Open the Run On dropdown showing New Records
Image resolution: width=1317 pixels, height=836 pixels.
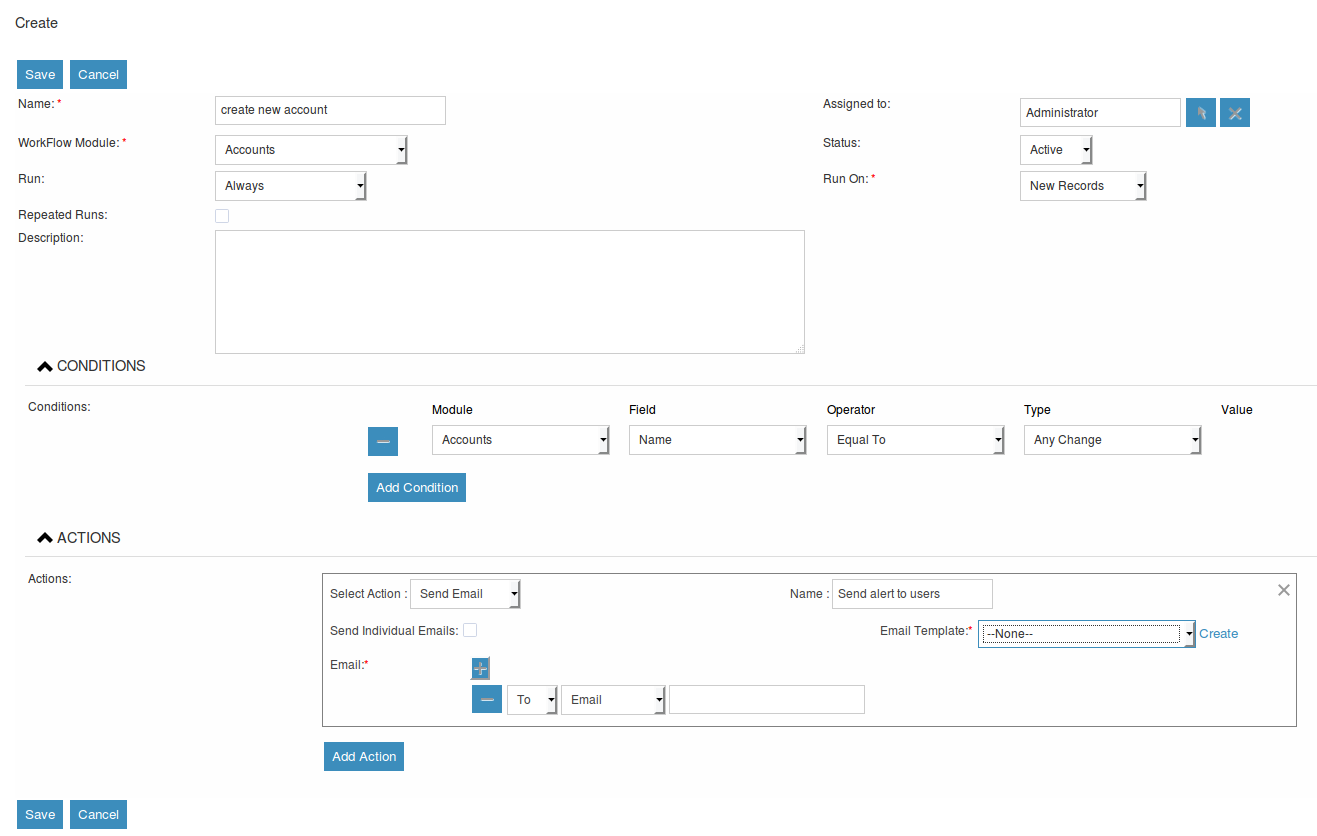pos(1083,186)
